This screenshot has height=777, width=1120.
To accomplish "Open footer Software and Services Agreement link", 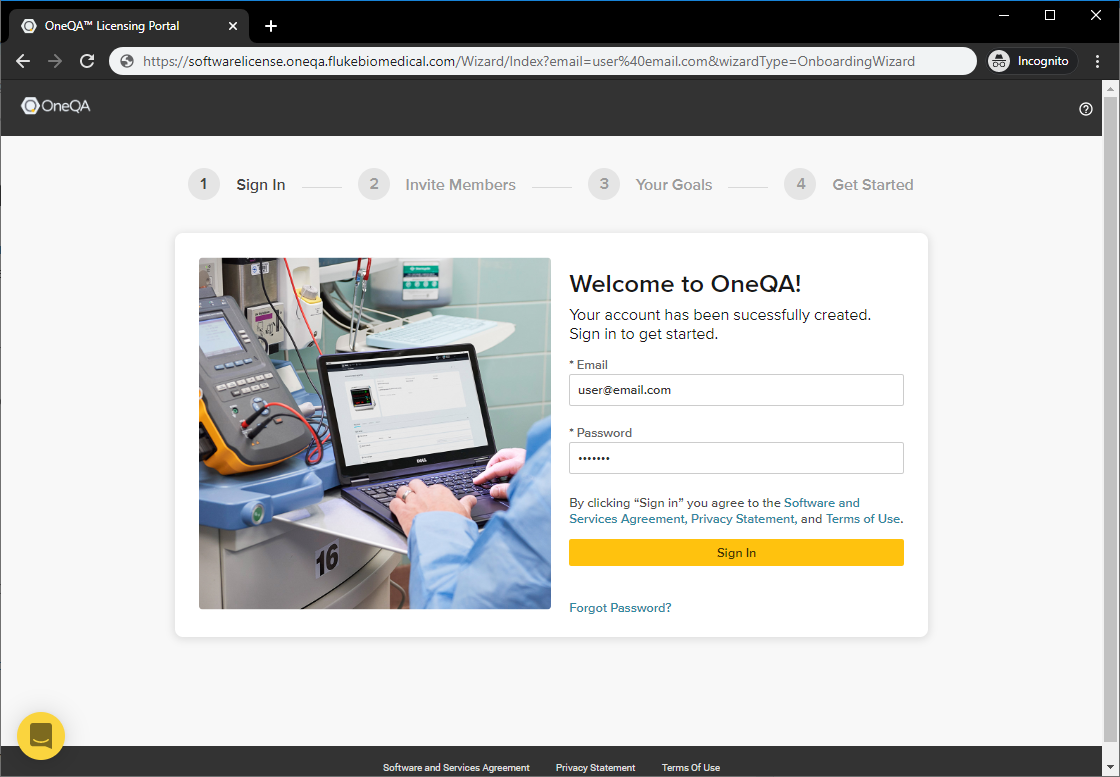I will click(456, 768).
